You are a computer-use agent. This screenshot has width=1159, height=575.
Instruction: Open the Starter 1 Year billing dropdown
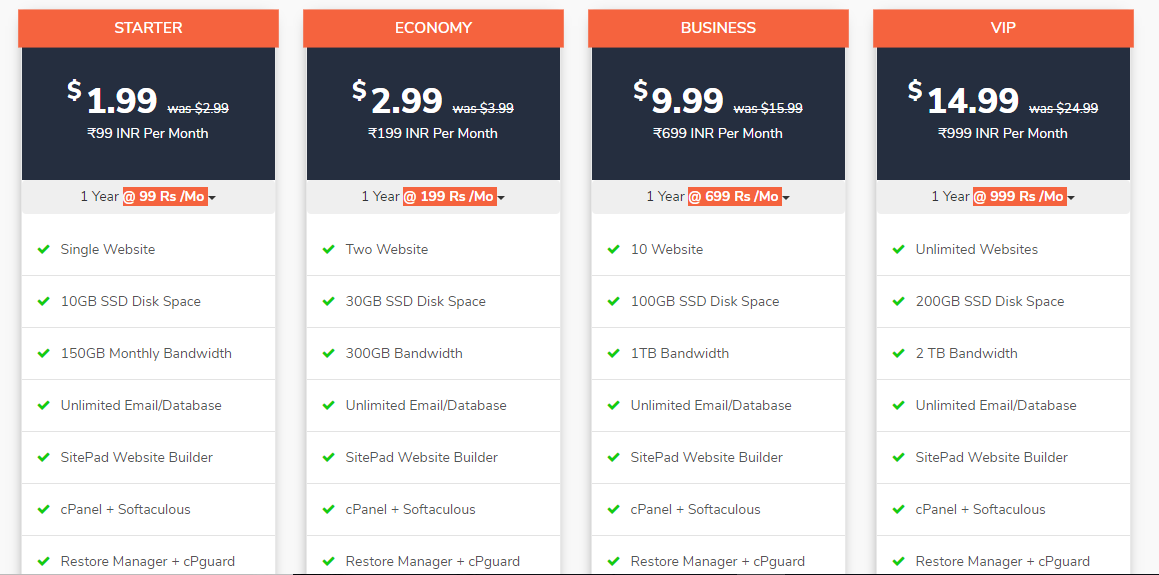(x=149, y=197)
